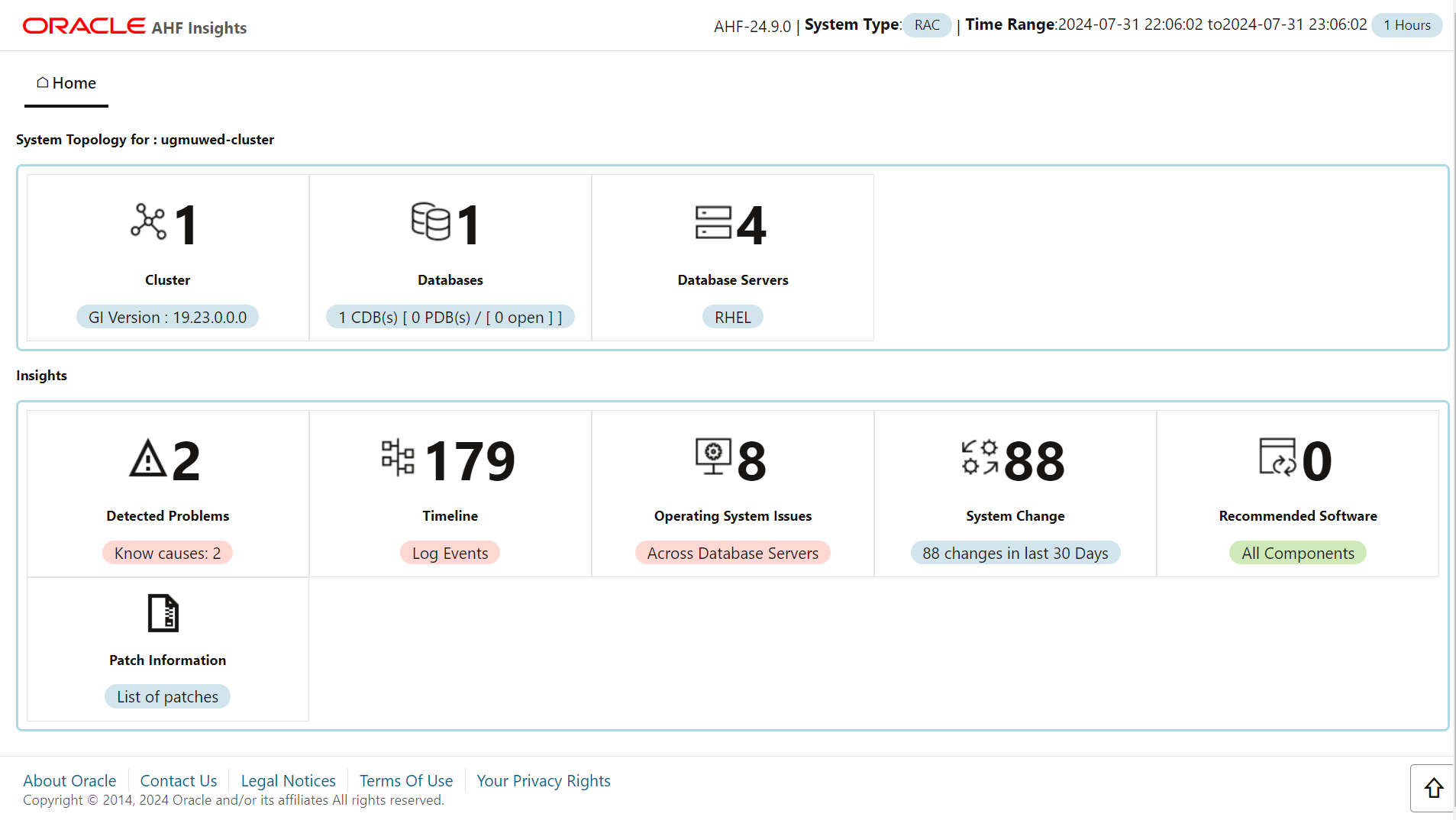The height and width of the screenshot is (820, 1456).
Task: Open the Legal Notices link
Action: [x=289, y=780]
